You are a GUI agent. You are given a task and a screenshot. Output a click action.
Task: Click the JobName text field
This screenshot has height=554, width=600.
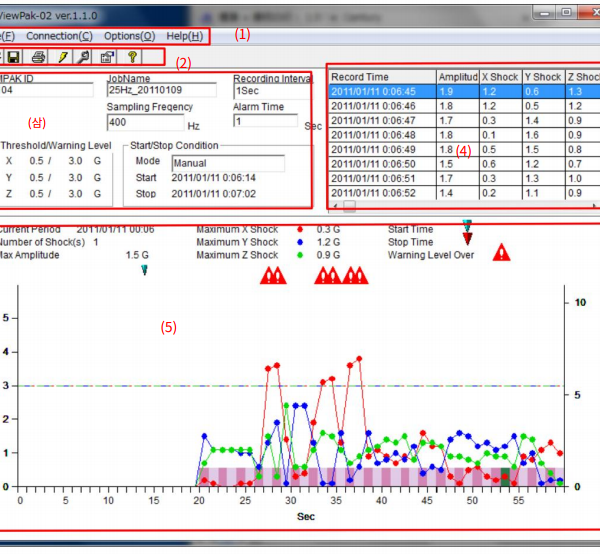pyautogui.click(x=161, y=91)
